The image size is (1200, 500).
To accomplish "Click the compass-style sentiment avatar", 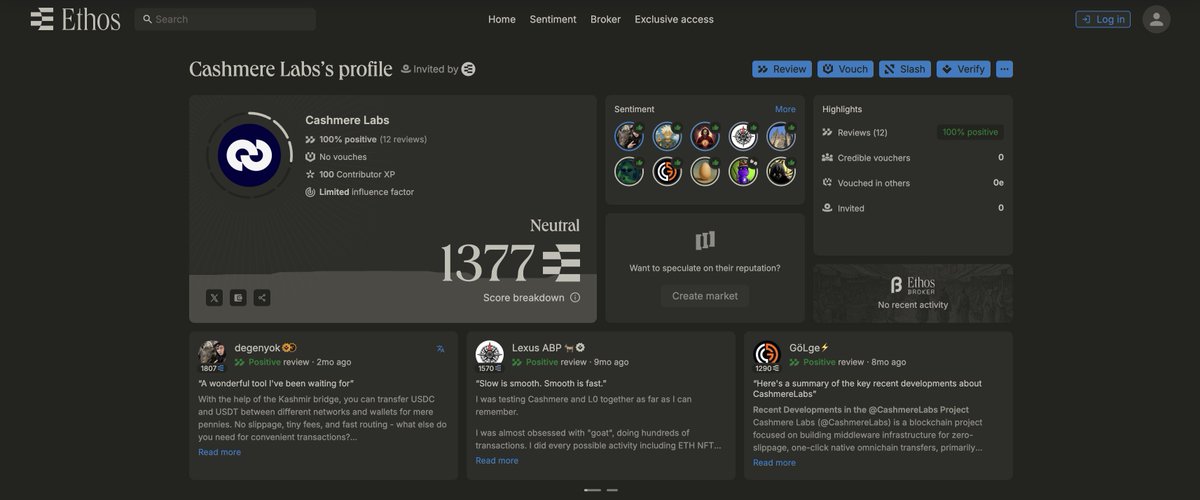I will tap(743, 136).
